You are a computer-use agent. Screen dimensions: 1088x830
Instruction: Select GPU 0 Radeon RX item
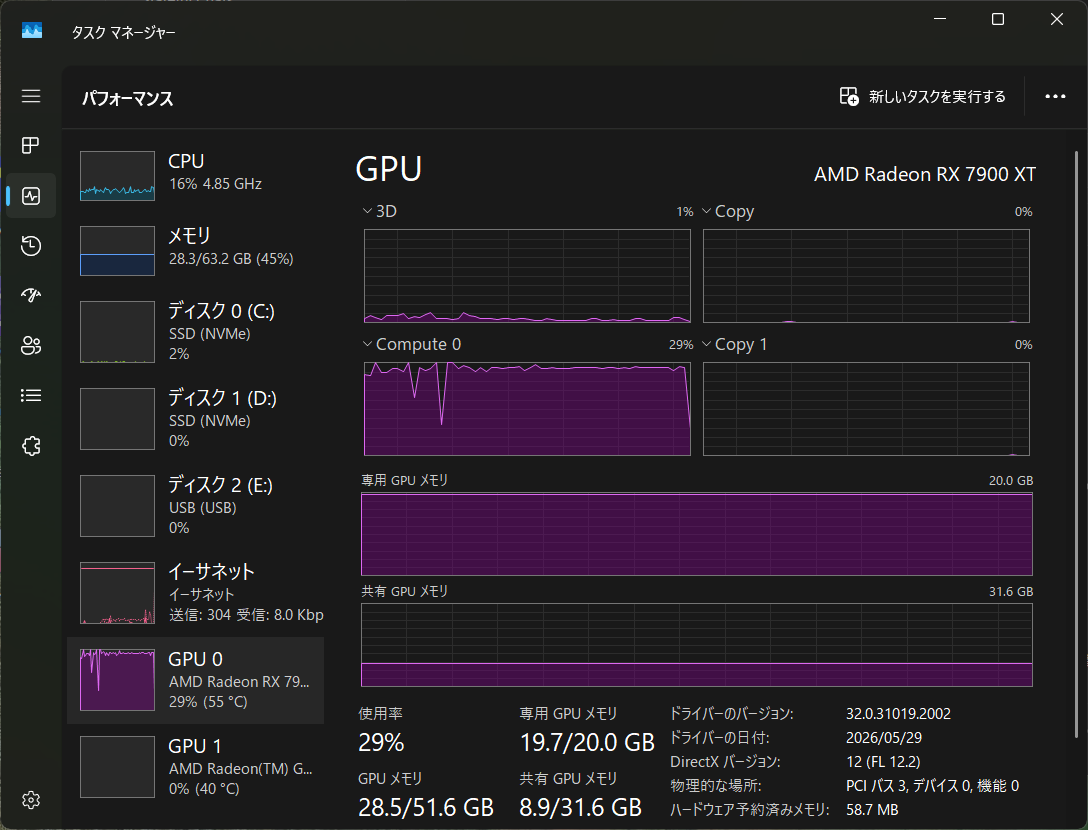tap(196, 680)
